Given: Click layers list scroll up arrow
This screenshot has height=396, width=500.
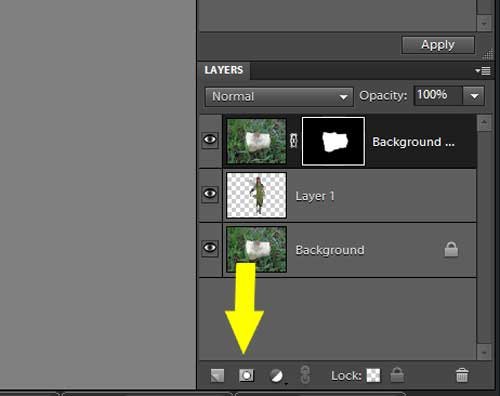Looking at the screenshot, I should pyautogui.click(x=484, y=123).
